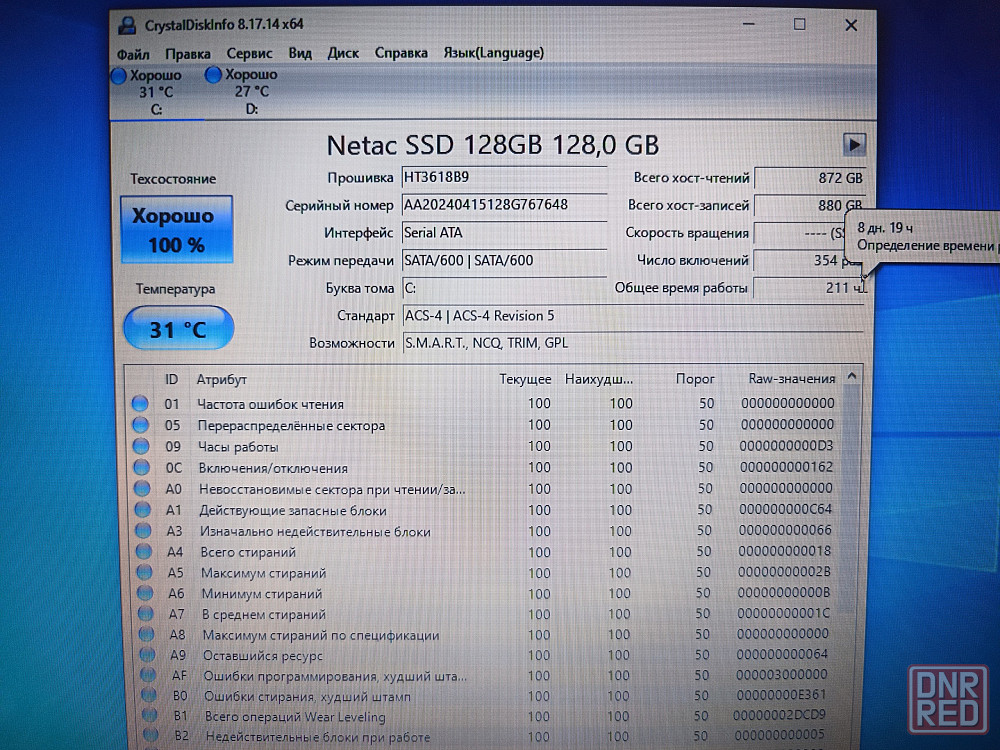Click the transfer mode field SATA/600 | SATA/600
The image size is (1000, 750).
504,260
